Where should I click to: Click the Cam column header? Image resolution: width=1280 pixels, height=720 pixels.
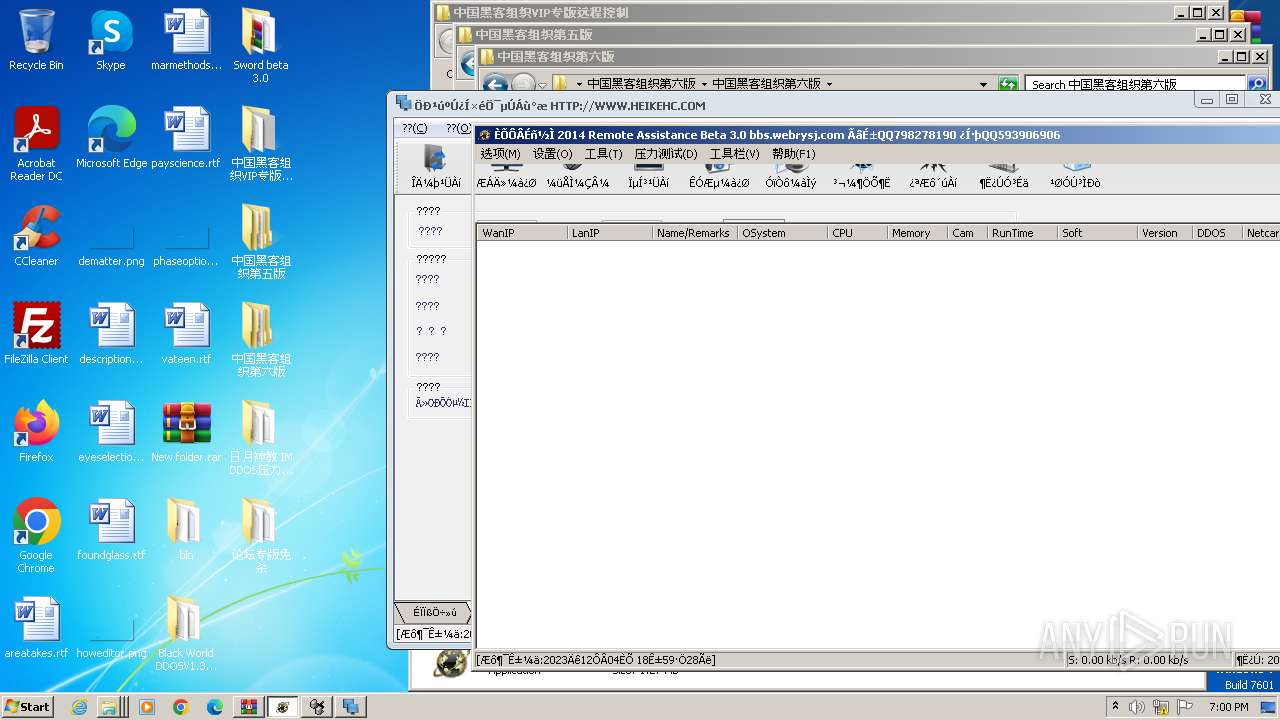967,233
